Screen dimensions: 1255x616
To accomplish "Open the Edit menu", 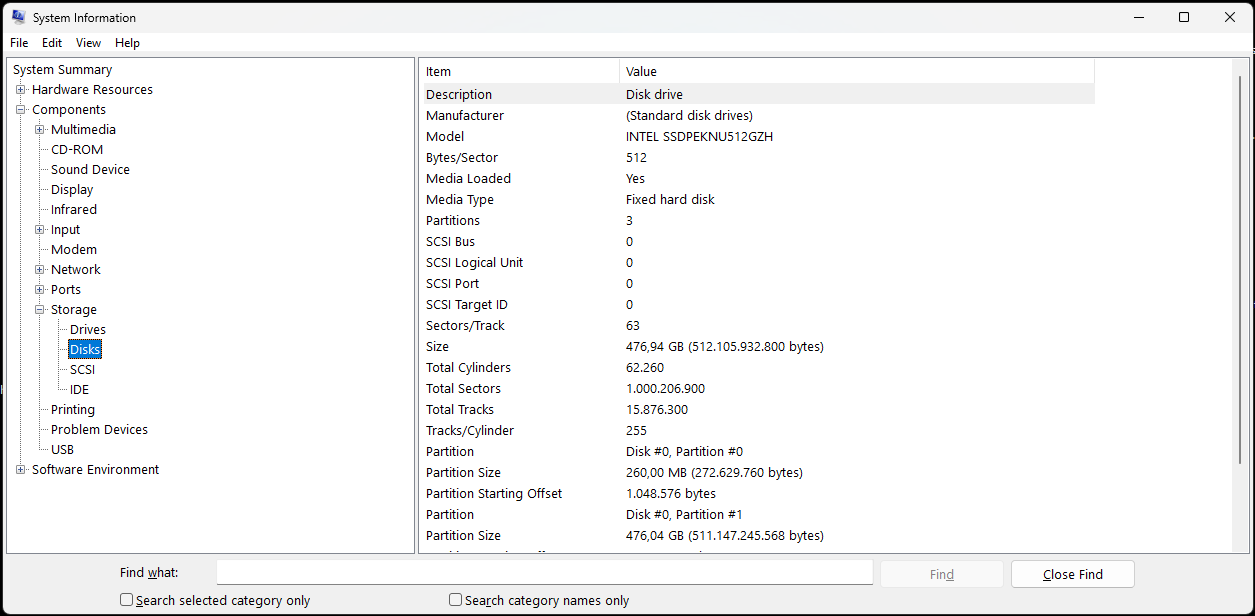I will (51, 42).
